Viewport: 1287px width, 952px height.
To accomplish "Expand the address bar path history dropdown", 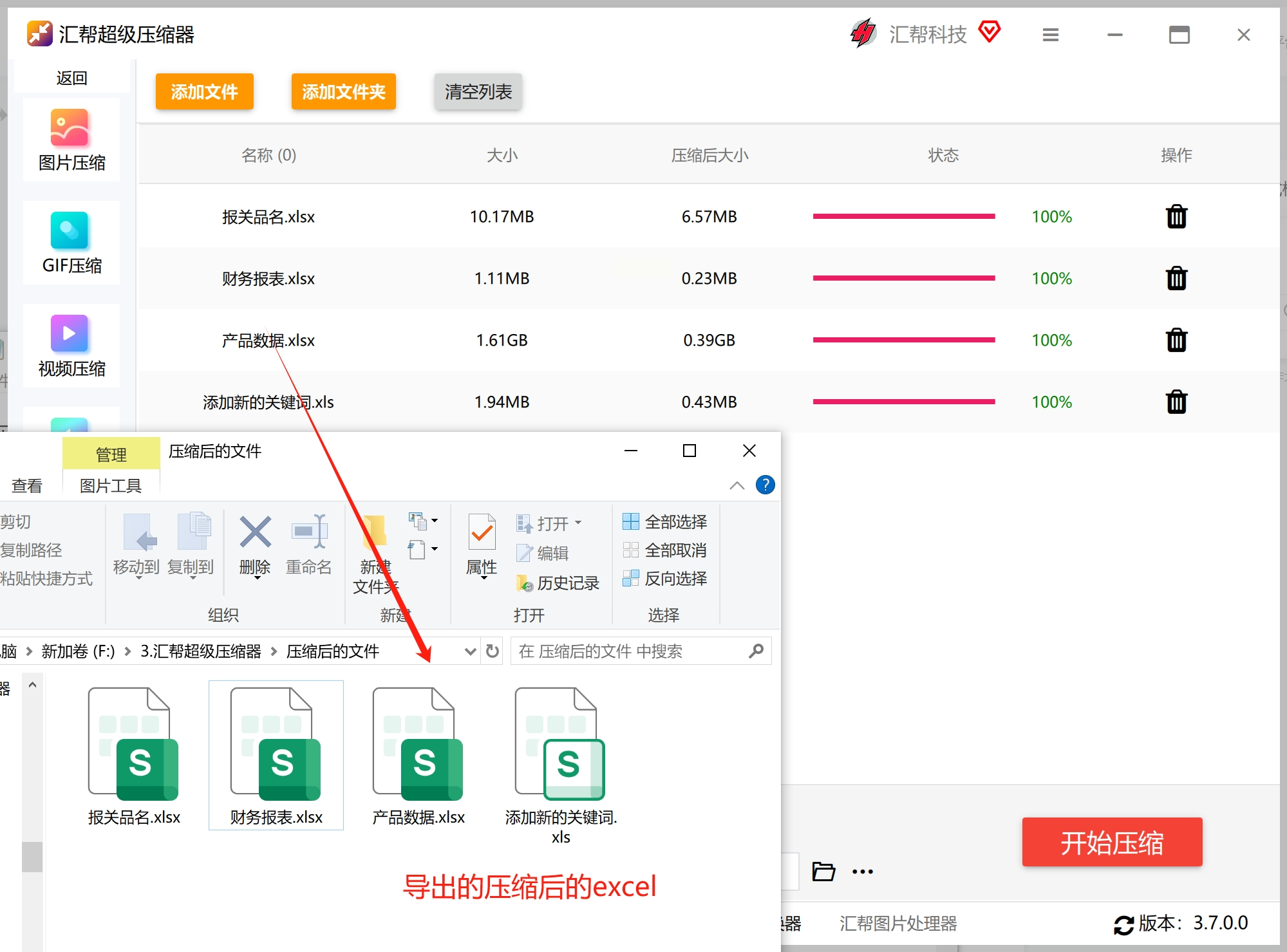I will pyautogui.click(x=470, y=651).
